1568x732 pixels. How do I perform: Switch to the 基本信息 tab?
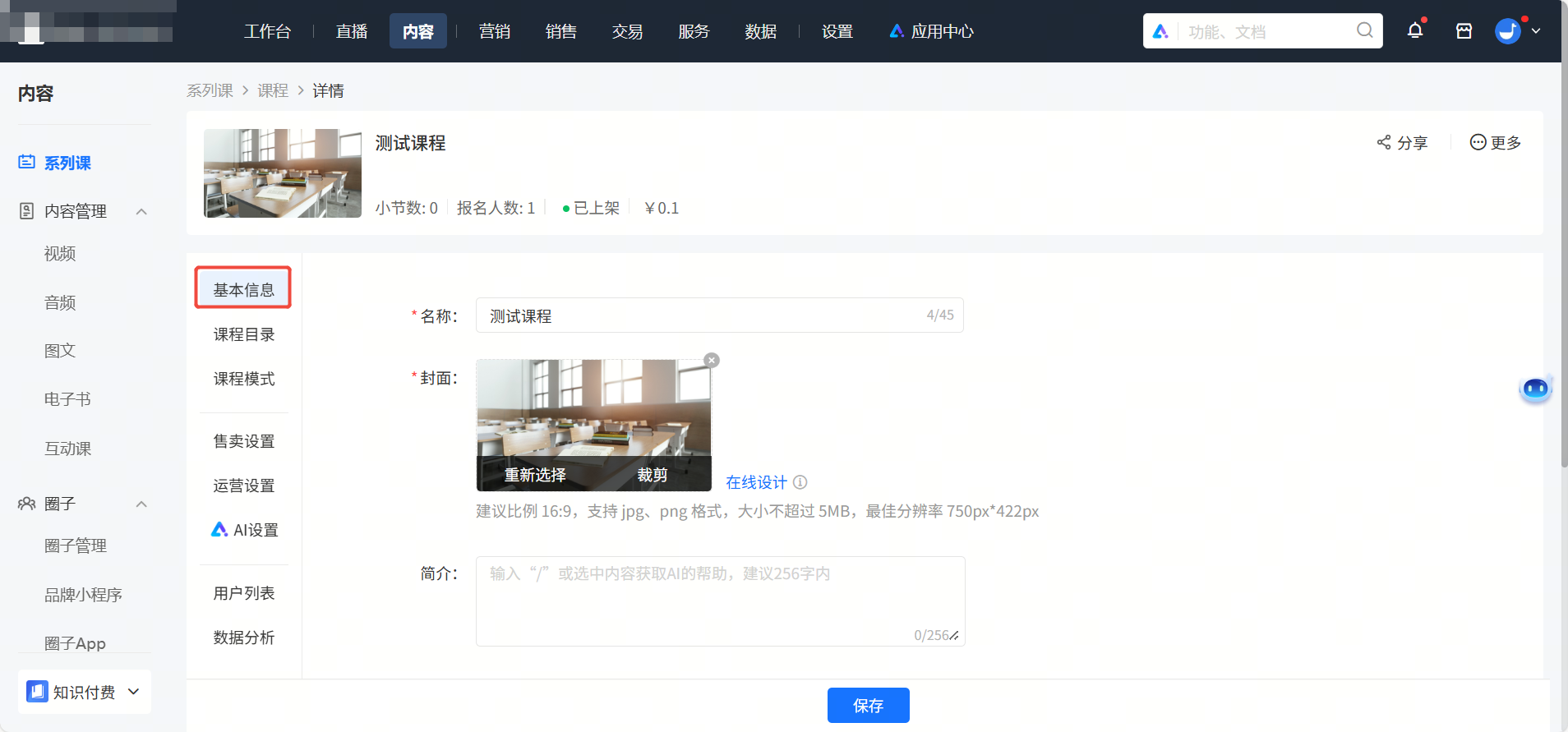[x=243, y=289]
